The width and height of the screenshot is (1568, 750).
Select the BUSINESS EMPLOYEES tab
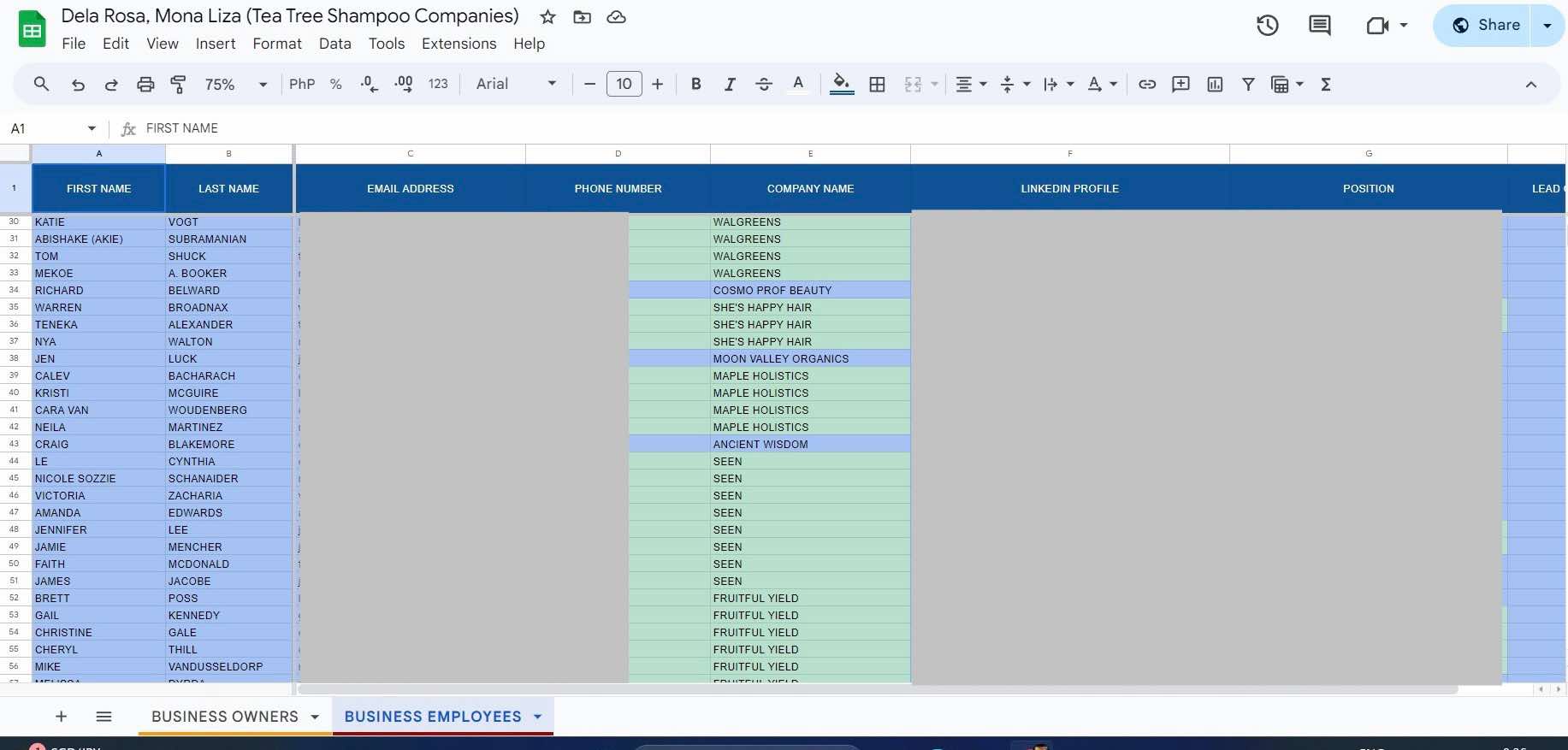[433, 717]
